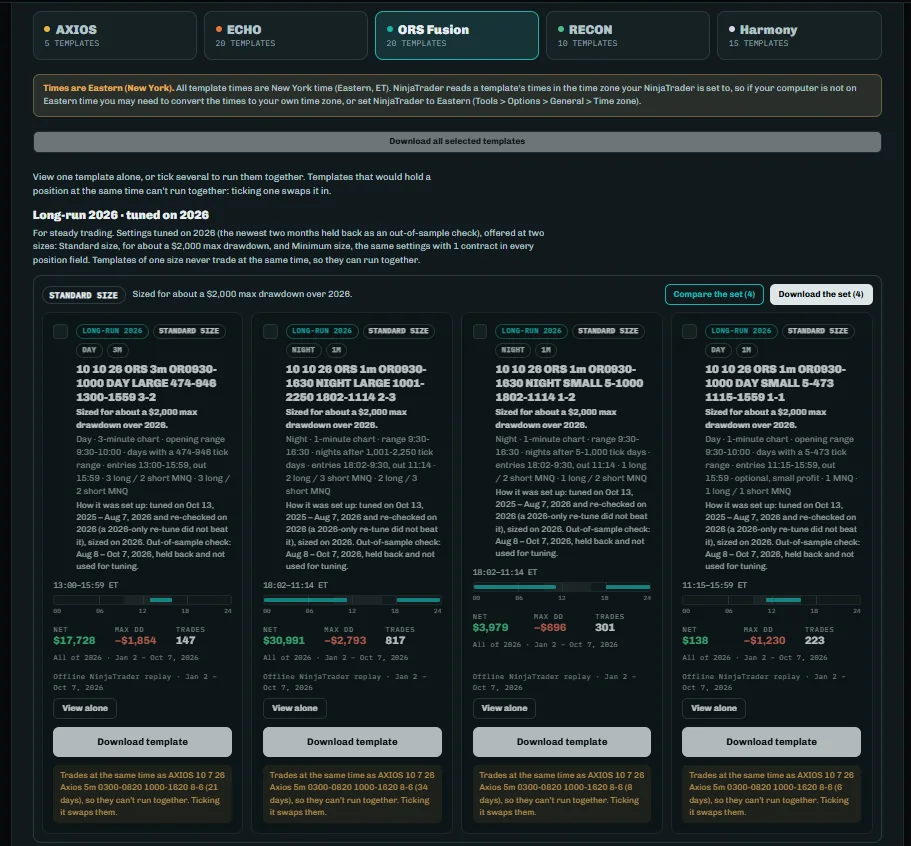Click the time bar of NIGHT LARGE card
911x846 pixels.
(x=352, y=600)
